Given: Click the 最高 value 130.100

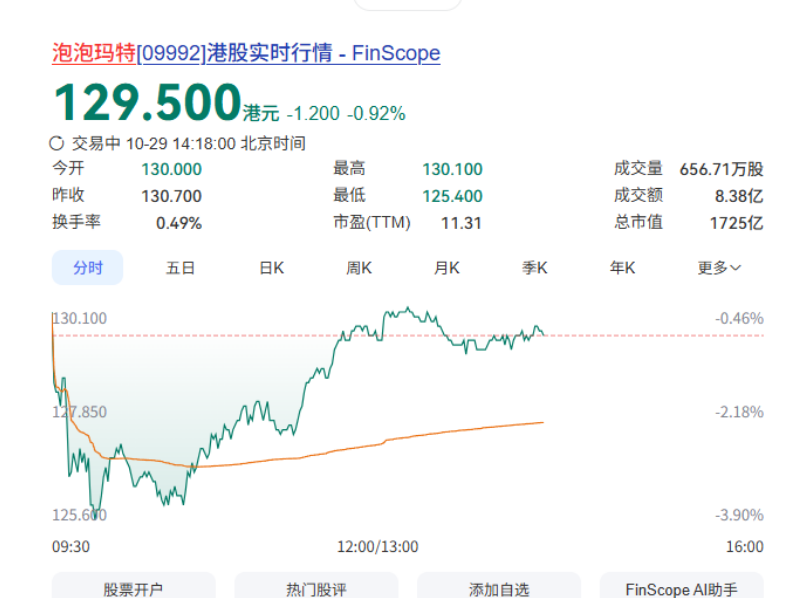Looking at the screenshot, I should tap(453, 169).
